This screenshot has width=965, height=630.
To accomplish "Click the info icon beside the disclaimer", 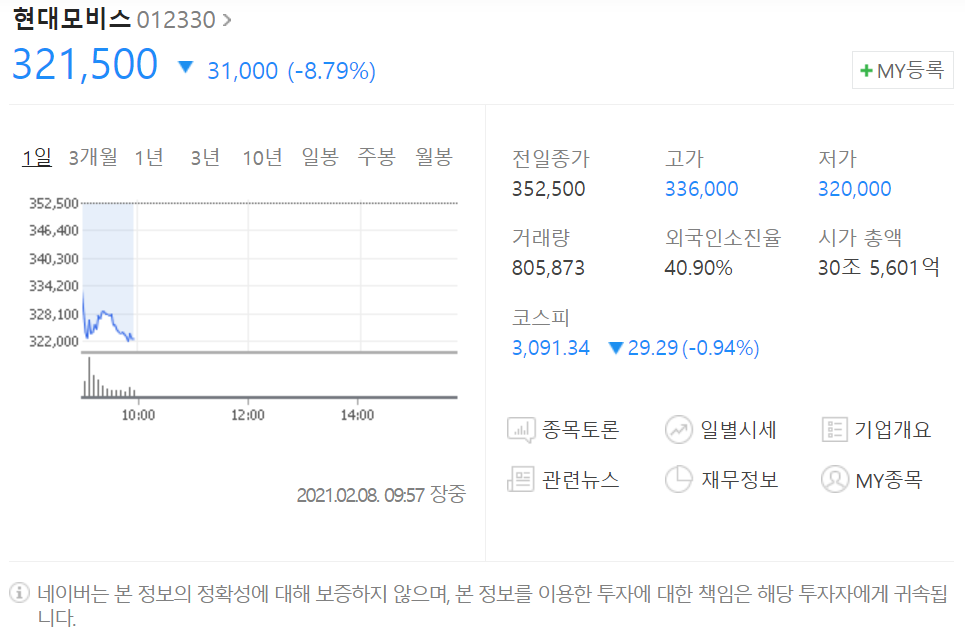I will [20, 593].
